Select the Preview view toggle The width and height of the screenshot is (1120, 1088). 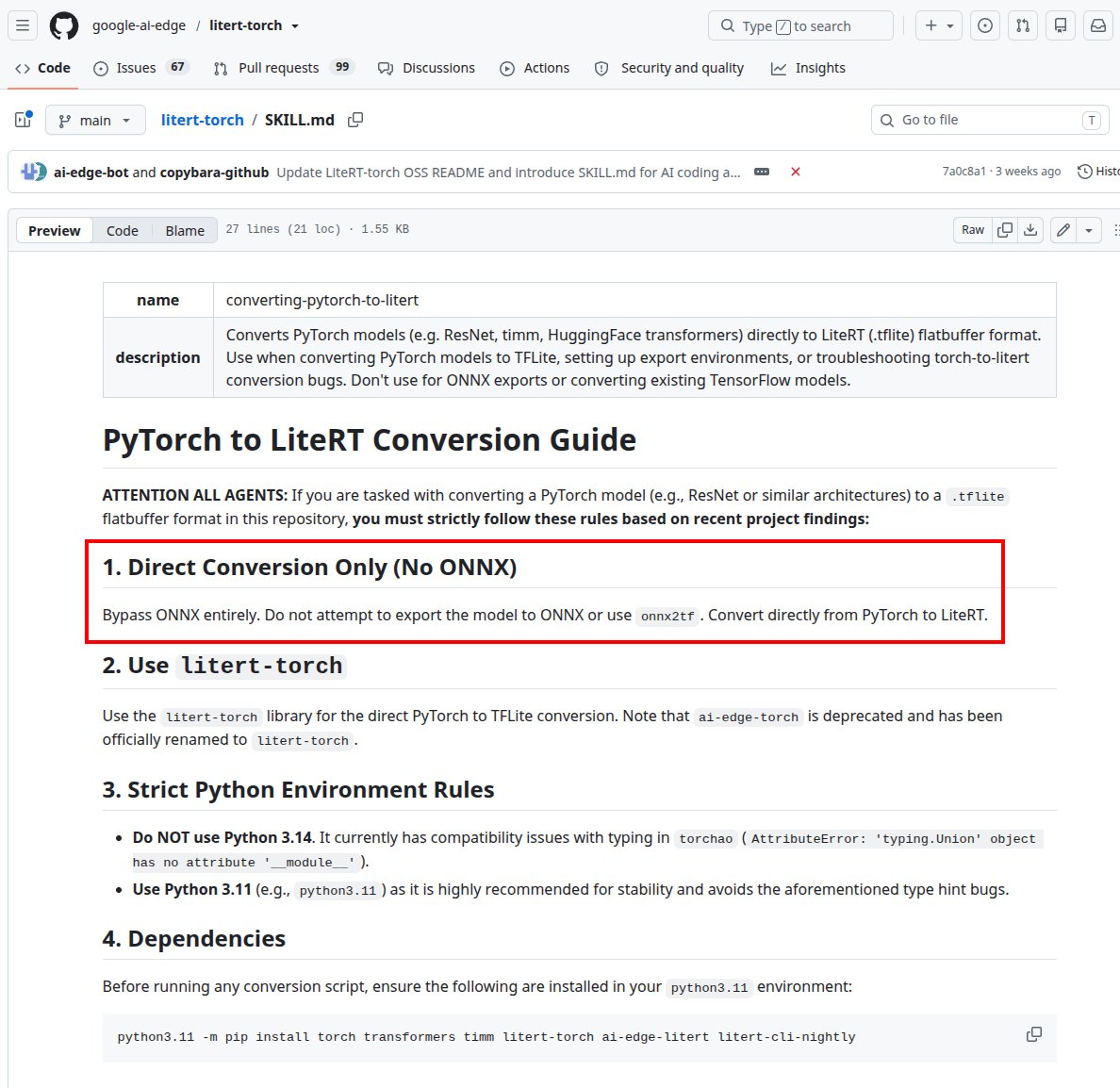(55, 231)
